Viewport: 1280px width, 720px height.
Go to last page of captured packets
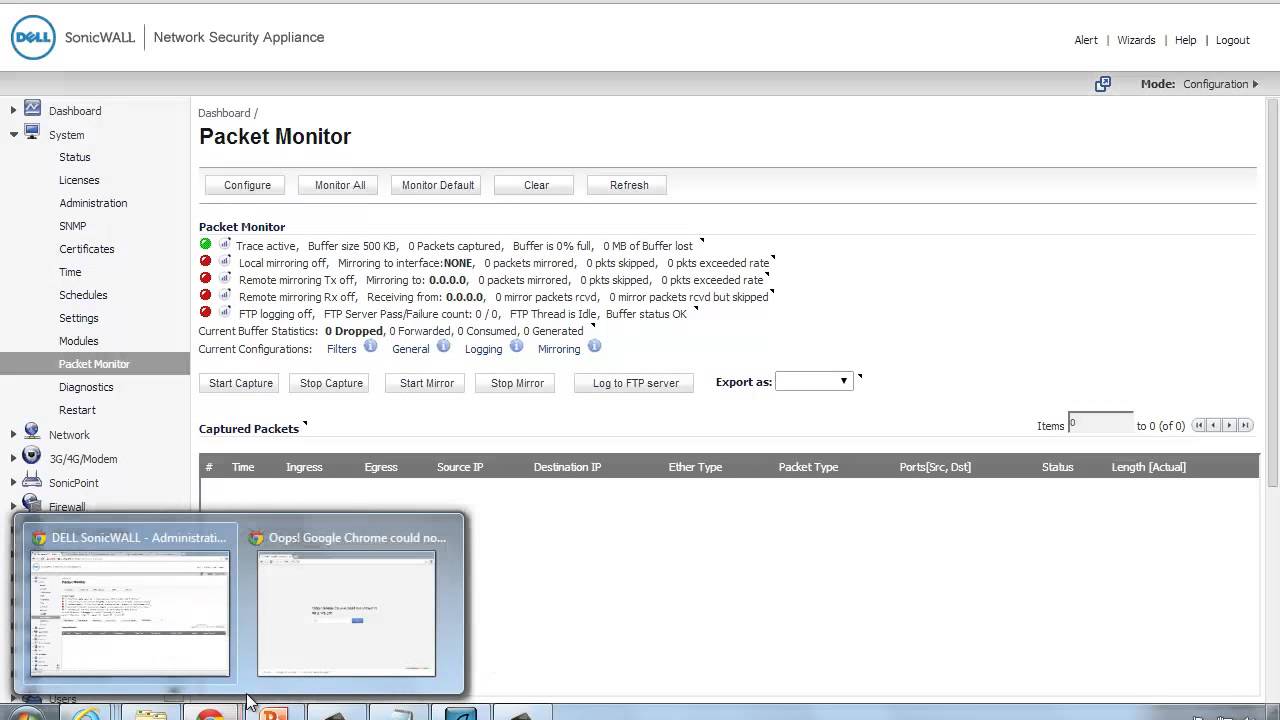[x=1245, y=425]
